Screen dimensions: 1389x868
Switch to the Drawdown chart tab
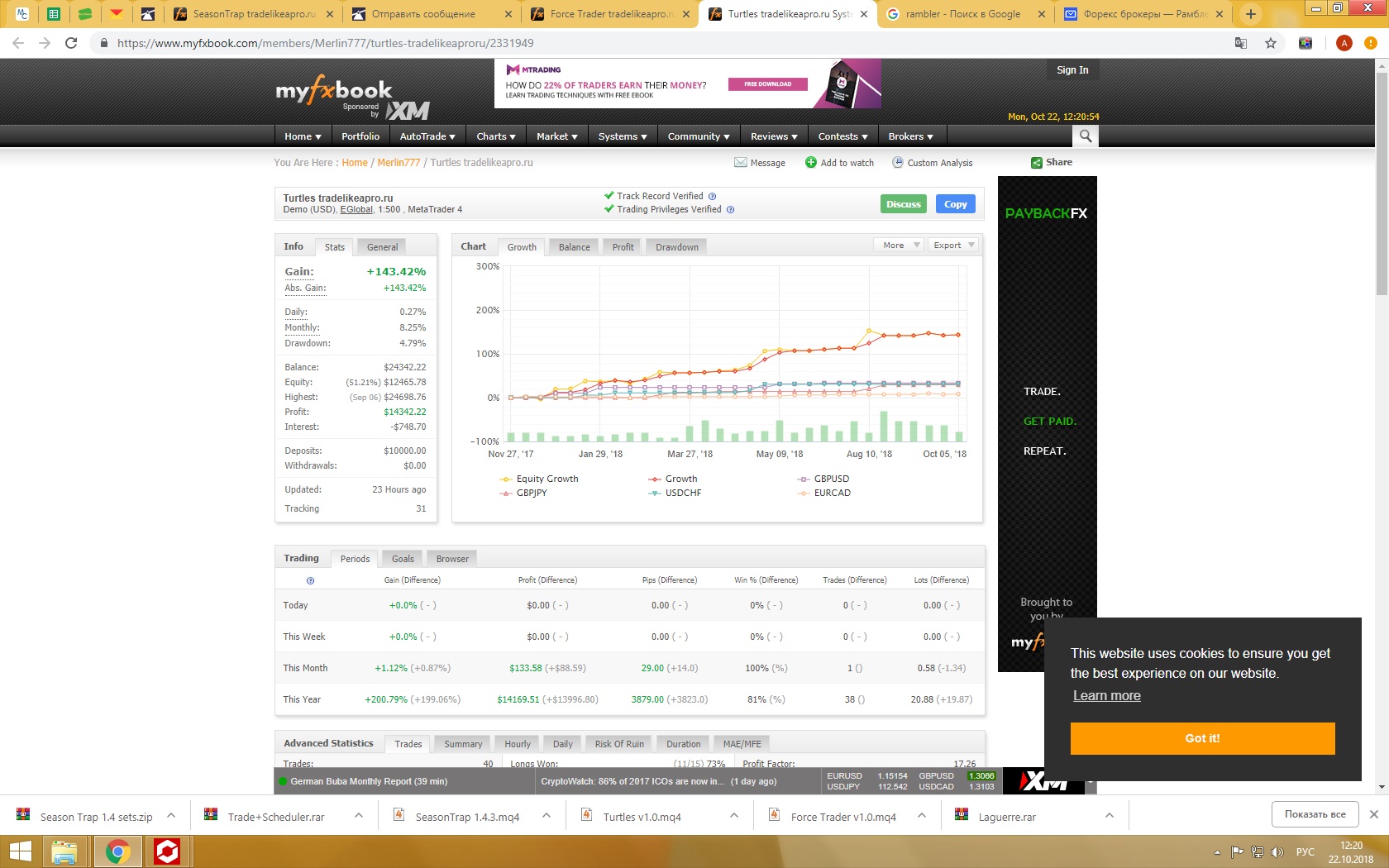coord(677,247)
